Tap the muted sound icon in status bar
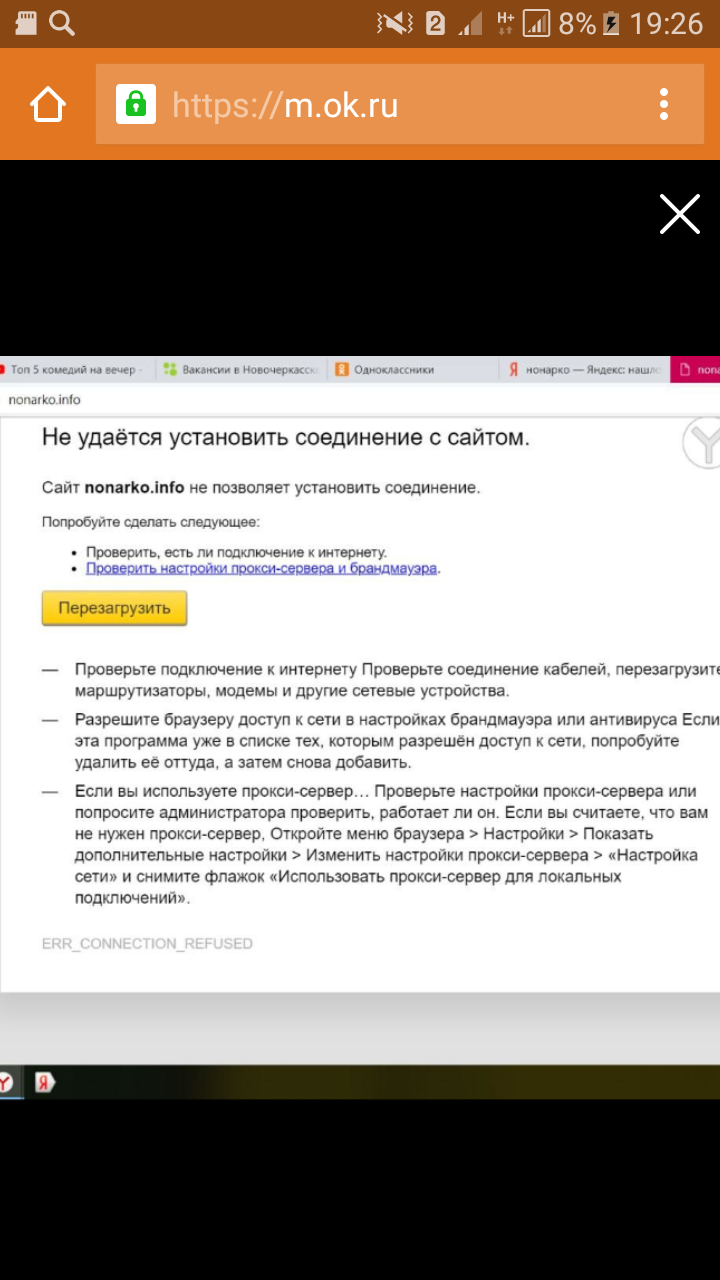The width and height of the screenshot is (720, 1280). coord(395,23)
